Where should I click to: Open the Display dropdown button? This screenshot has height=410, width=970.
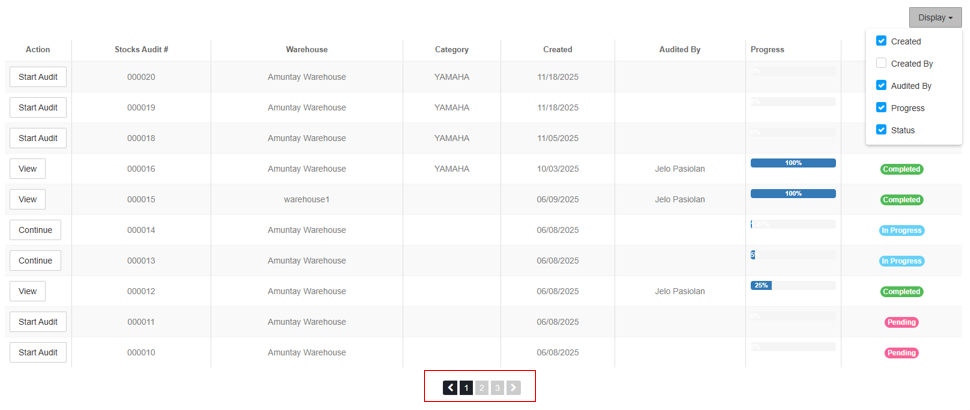934,17
